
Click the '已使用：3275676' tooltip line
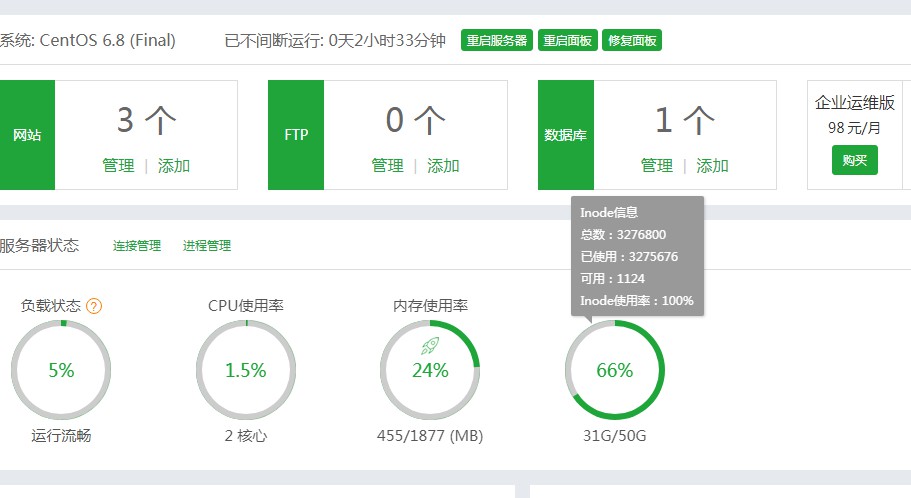click(629, 257)
